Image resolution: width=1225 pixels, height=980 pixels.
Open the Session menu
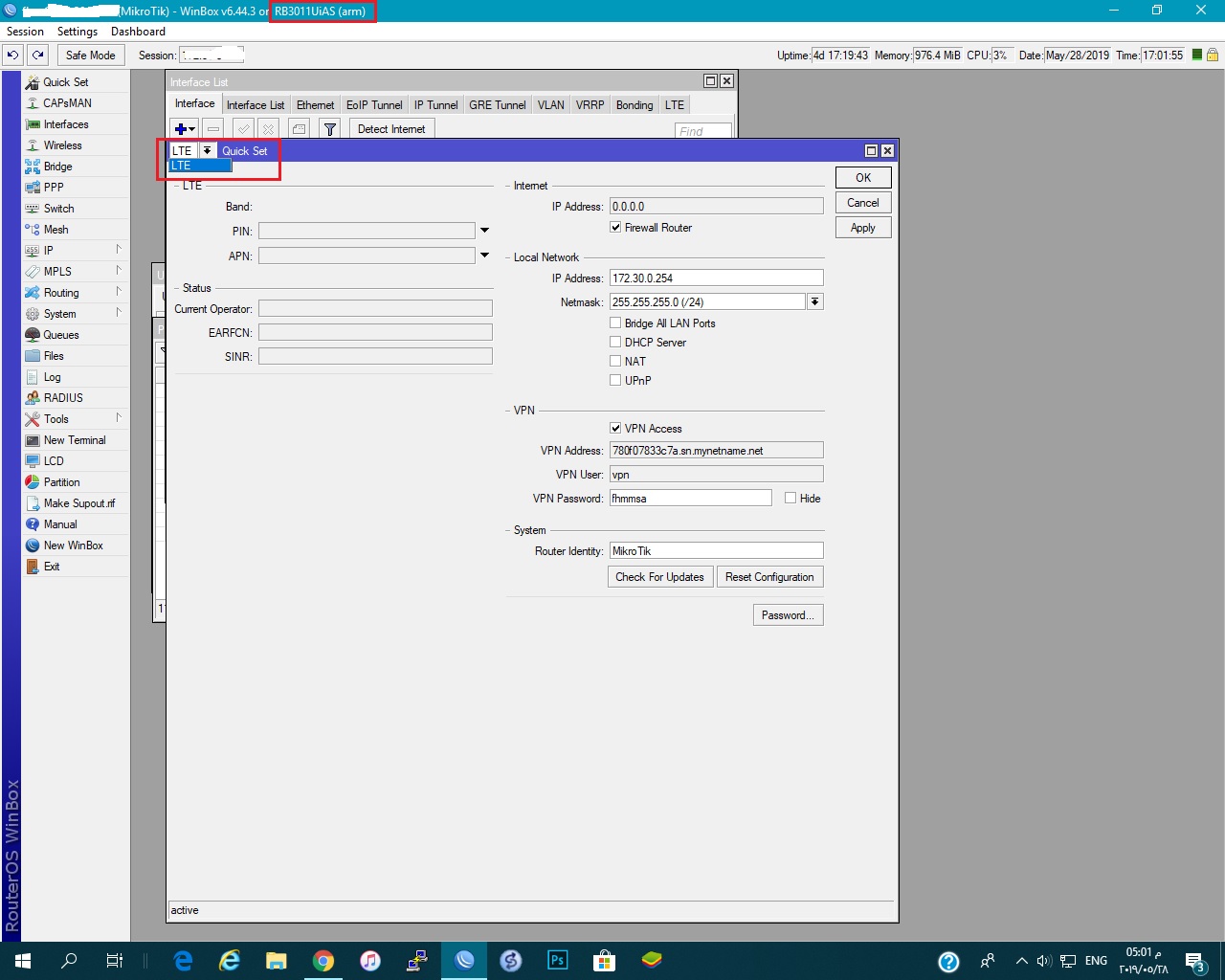pos(25,32)
